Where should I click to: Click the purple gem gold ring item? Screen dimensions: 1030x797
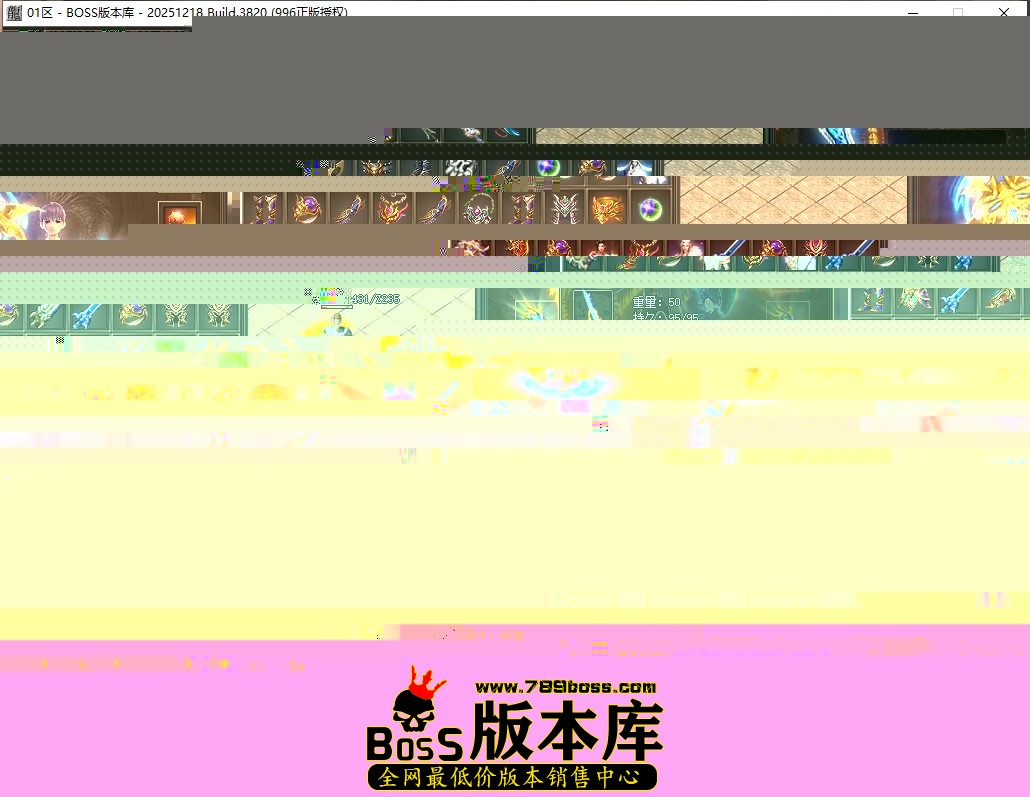(x=307, y=209)
